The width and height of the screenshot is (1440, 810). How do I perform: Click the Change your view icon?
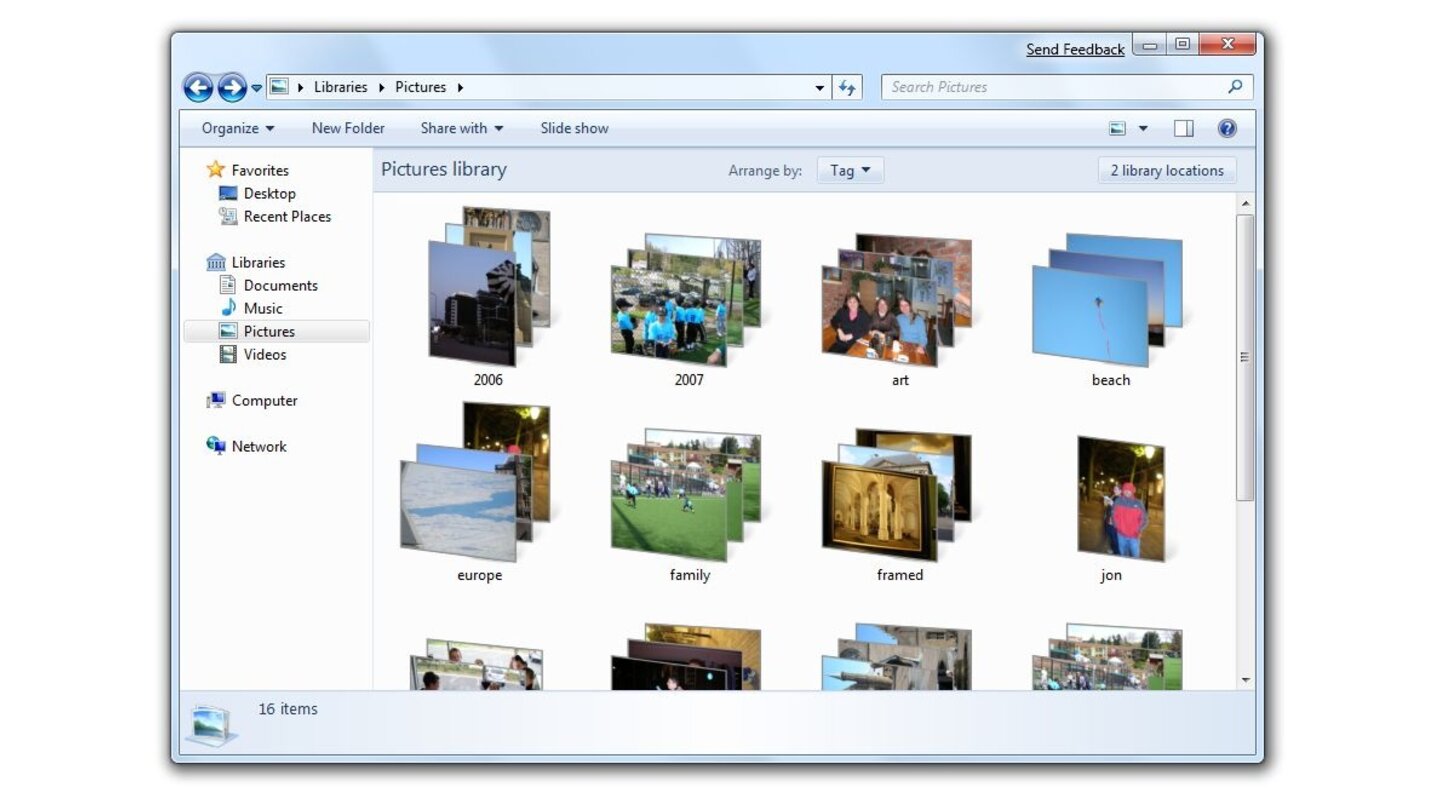1117,128
